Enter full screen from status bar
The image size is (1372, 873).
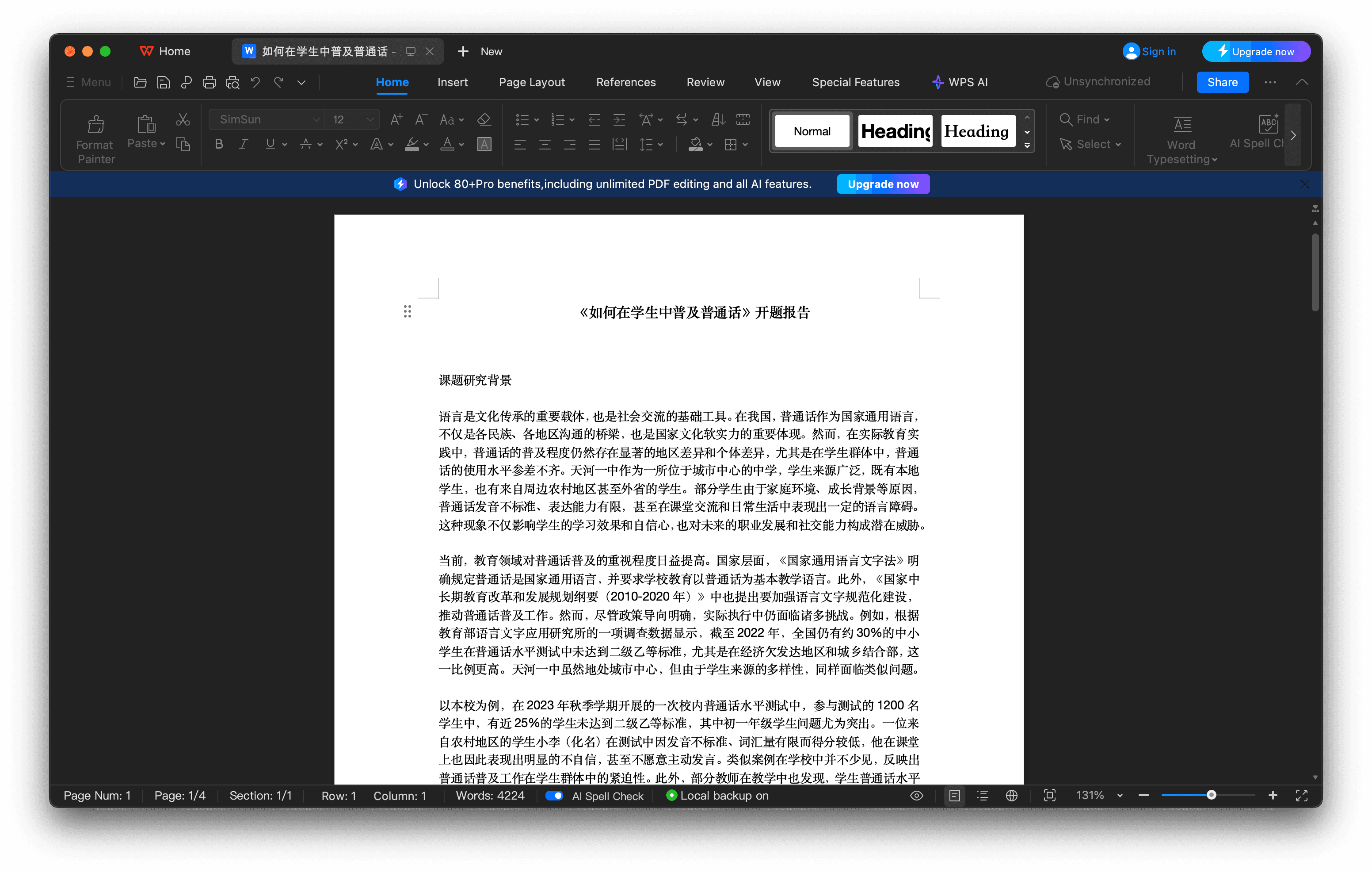[1301, 796]
